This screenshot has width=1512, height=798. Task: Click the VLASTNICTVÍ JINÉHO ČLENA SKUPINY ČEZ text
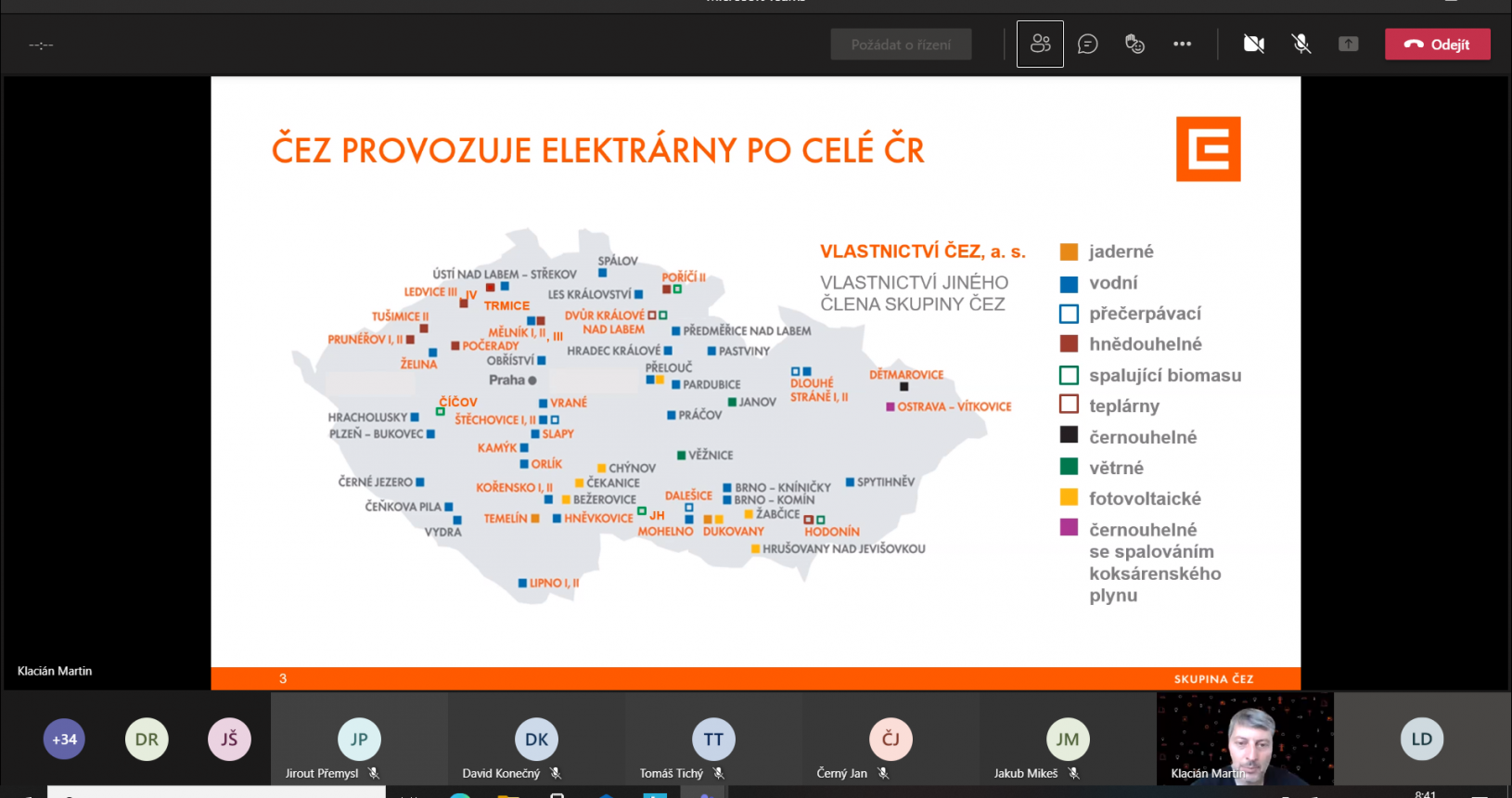pos(914,293)
